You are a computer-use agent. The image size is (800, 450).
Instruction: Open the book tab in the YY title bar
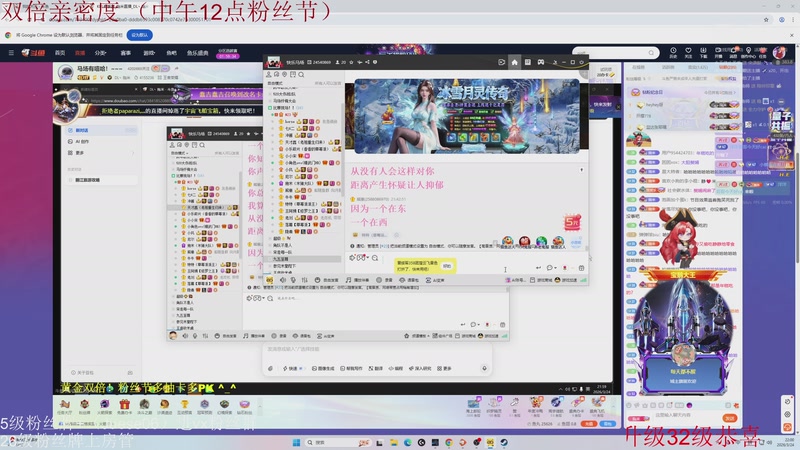click(x=528, y=62)
